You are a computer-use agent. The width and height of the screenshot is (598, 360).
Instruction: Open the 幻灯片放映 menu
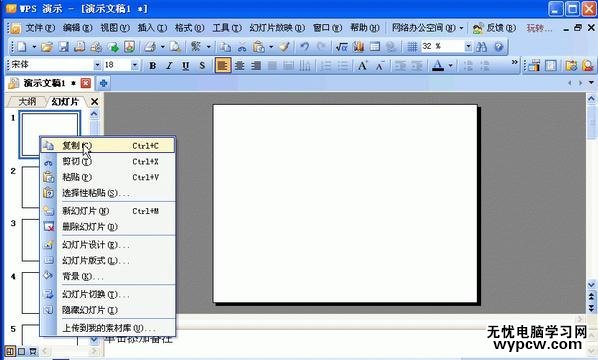277,28
